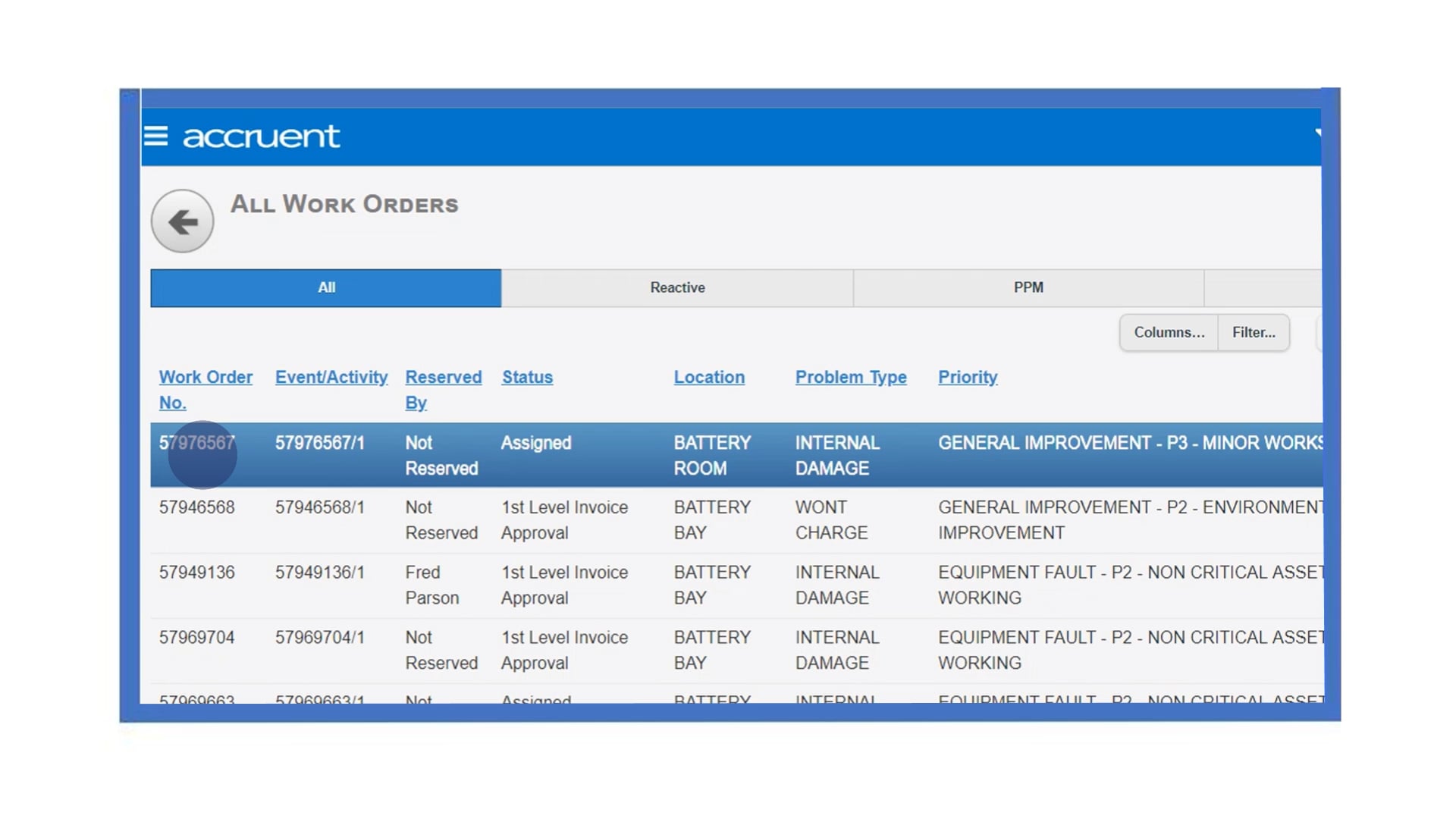
Task: Click the back arrow button
Action: [182, 221]
